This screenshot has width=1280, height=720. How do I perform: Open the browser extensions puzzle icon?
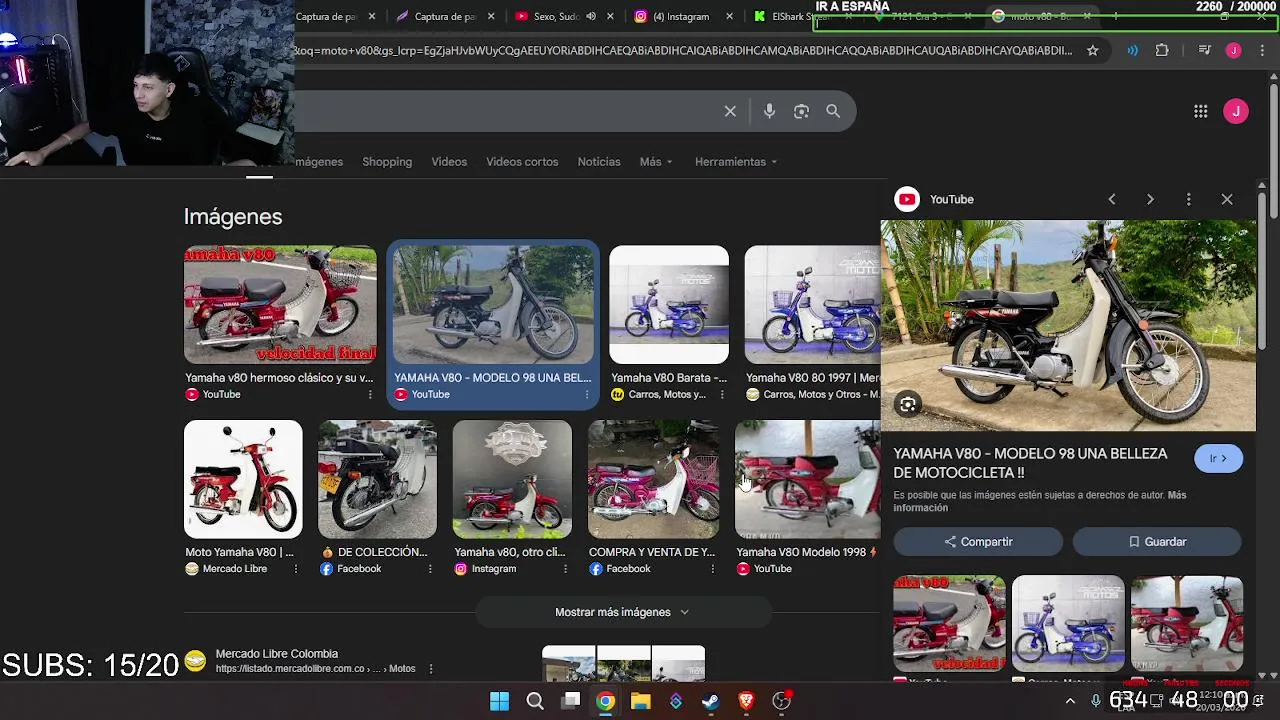(1162, 50)
